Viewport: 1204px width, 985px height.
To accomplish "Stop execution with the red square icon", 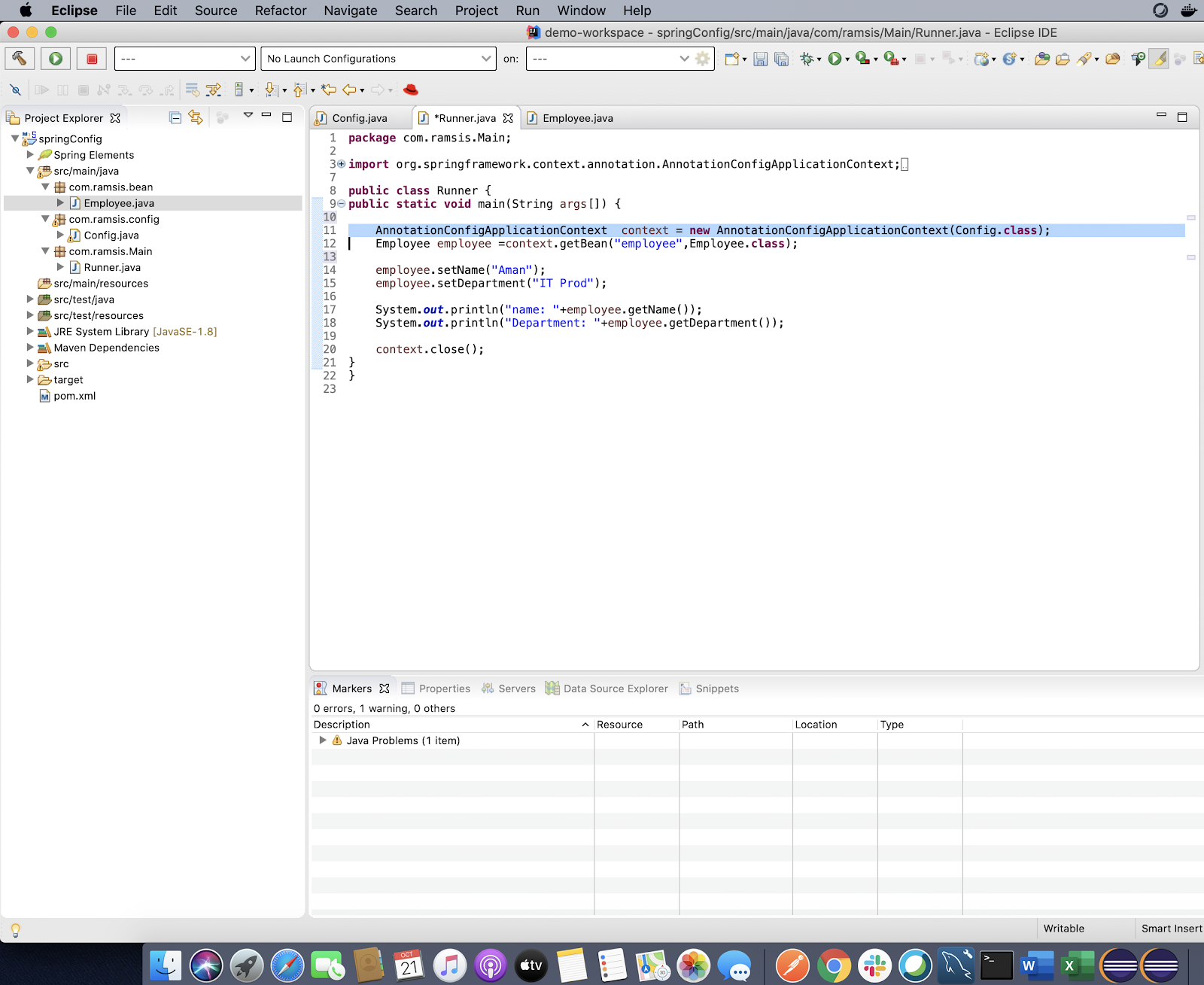I will pyautogui.click(x=92, y=58).
